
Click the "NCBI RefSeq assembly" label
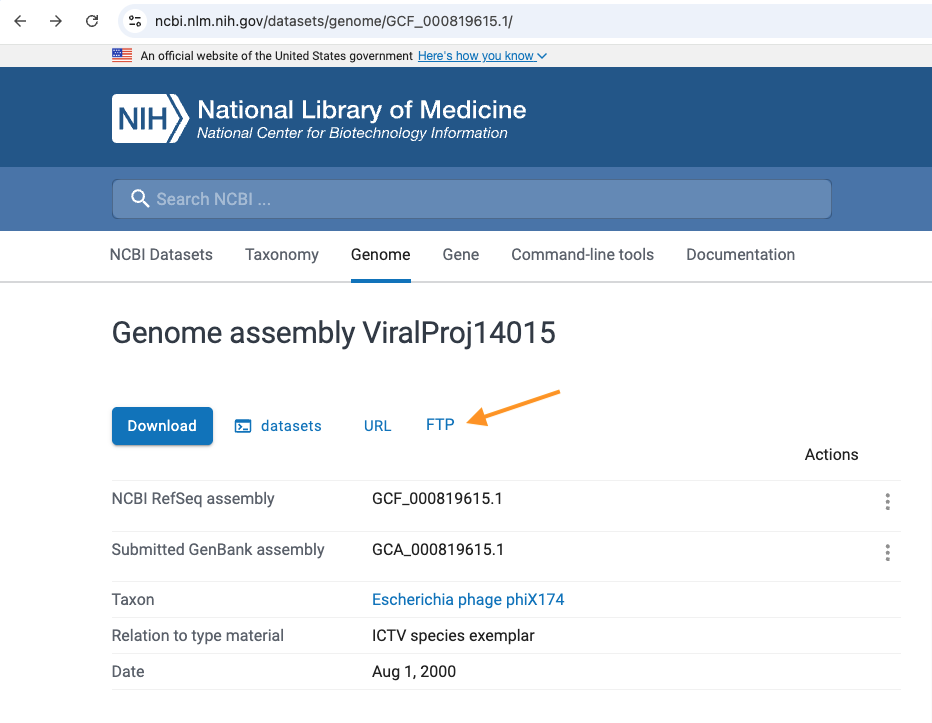pos(193,498)
